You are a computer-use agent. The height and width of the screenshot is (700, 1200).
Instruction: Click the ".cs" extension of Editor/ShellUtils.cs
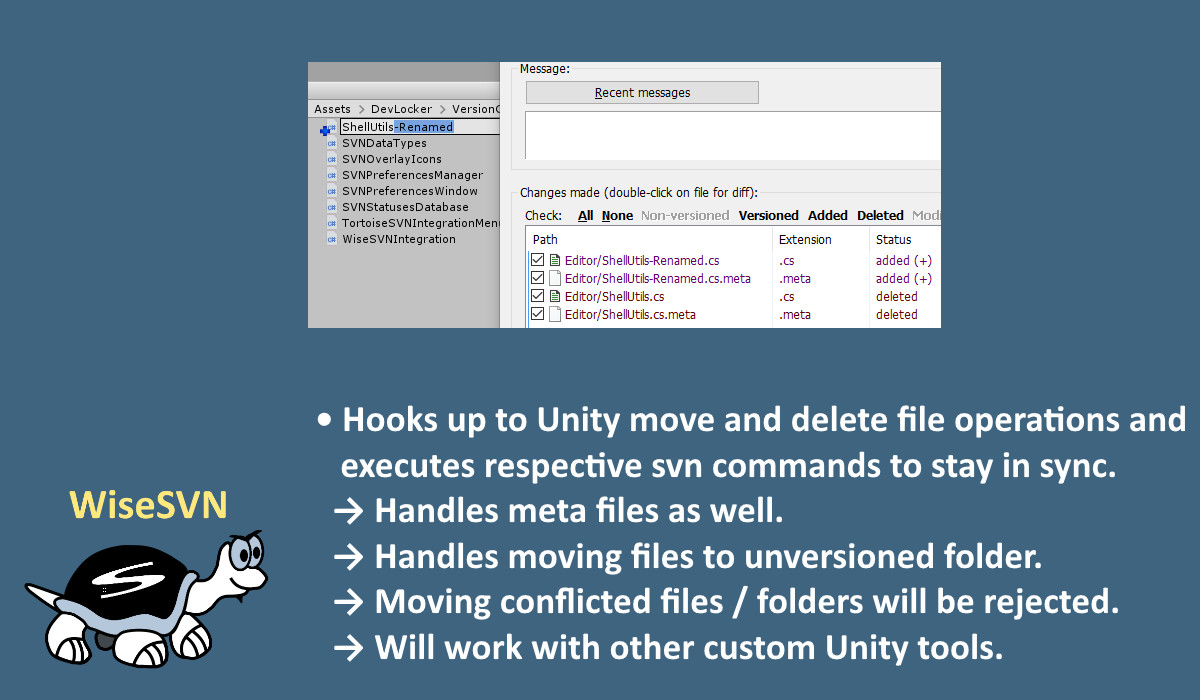pyautogui.click(x=787, y=297)
